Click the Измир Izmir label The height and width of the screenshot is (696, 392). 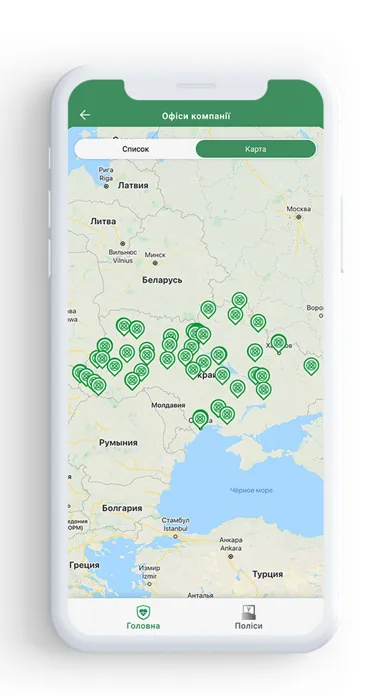[149, 572]
